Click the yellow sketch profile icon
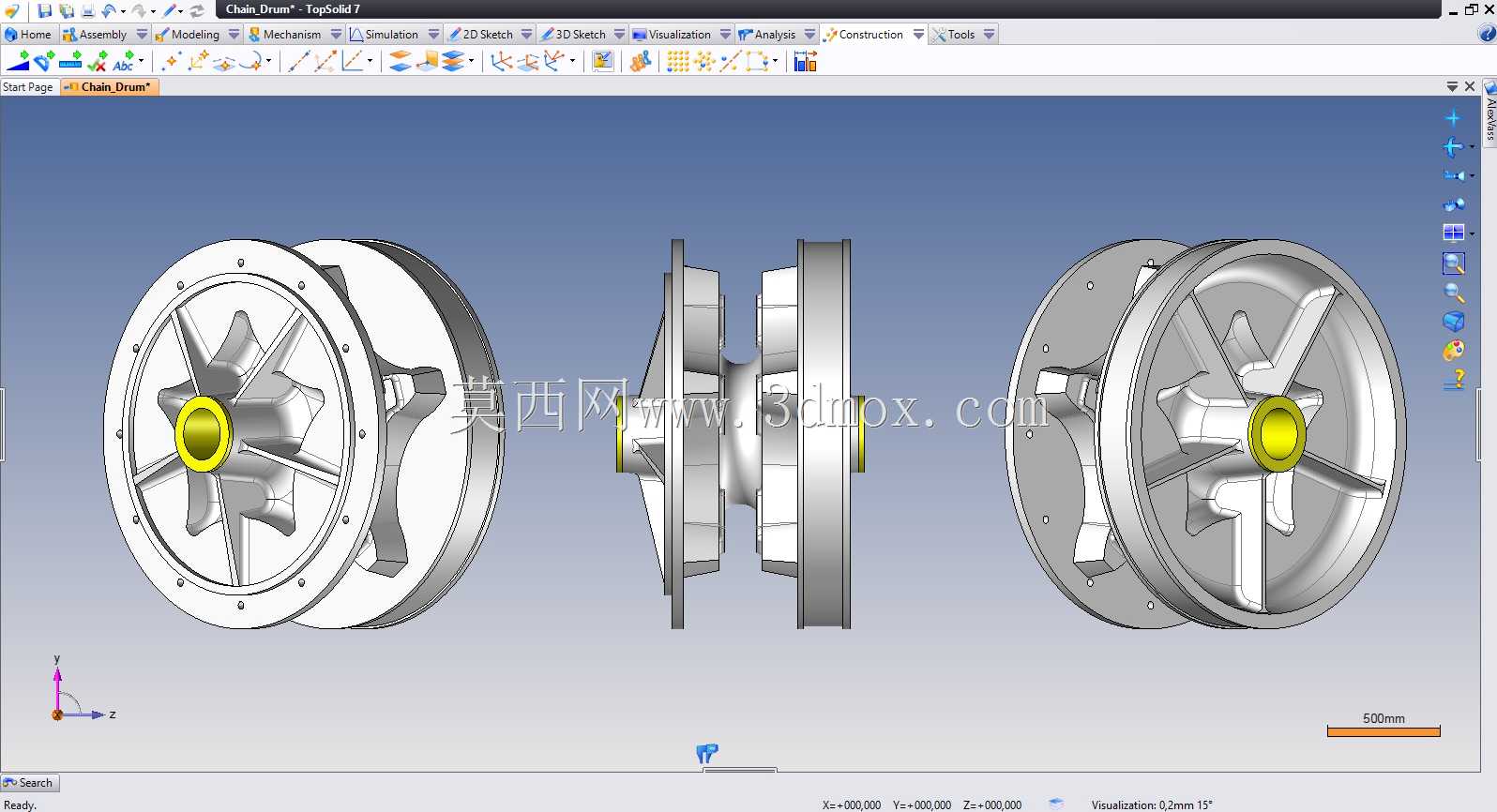This screenshot has width=1497, height=812. 603,62
